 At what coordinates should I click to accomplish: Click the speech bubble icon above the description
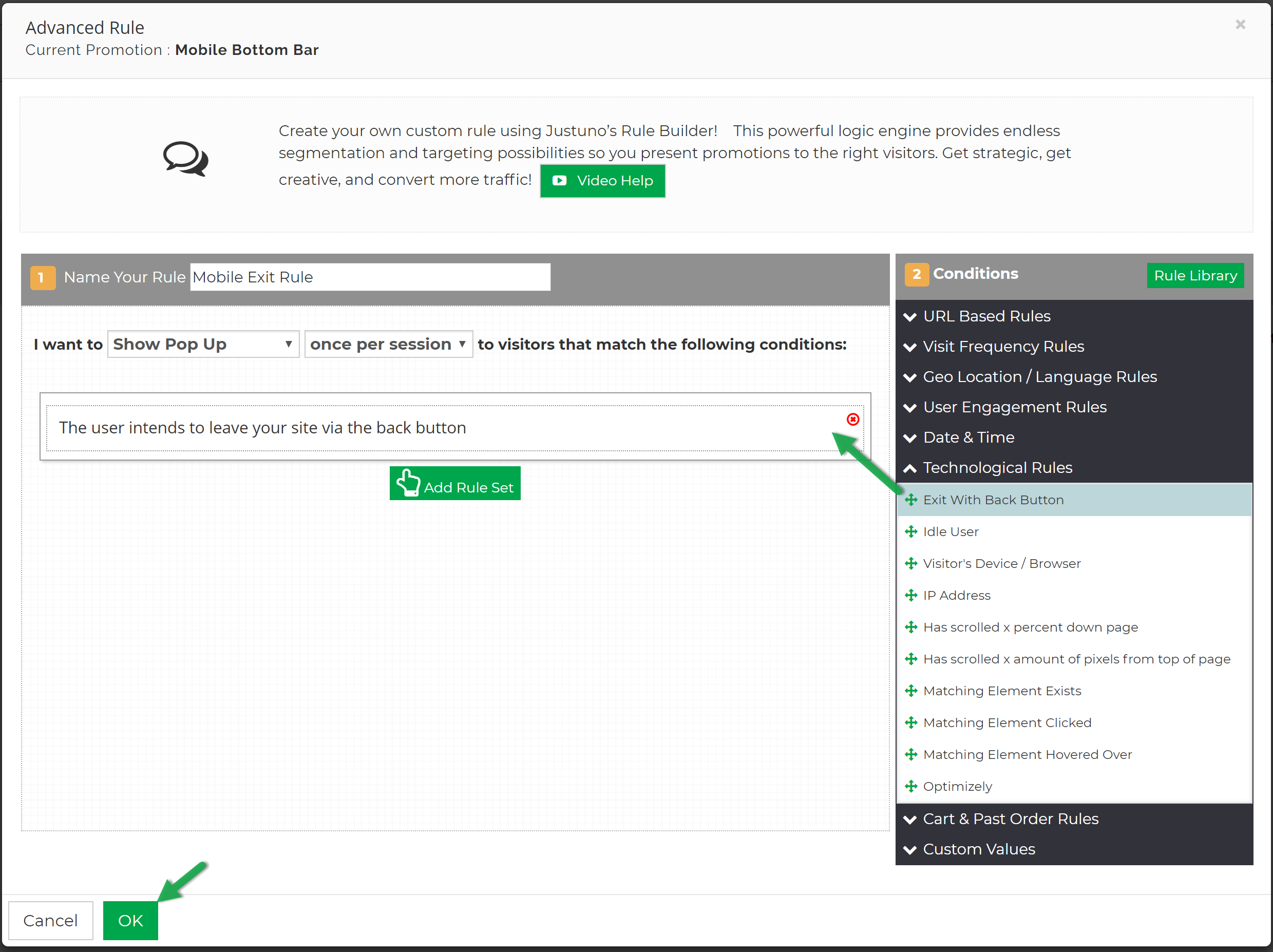tap(185, 159)
